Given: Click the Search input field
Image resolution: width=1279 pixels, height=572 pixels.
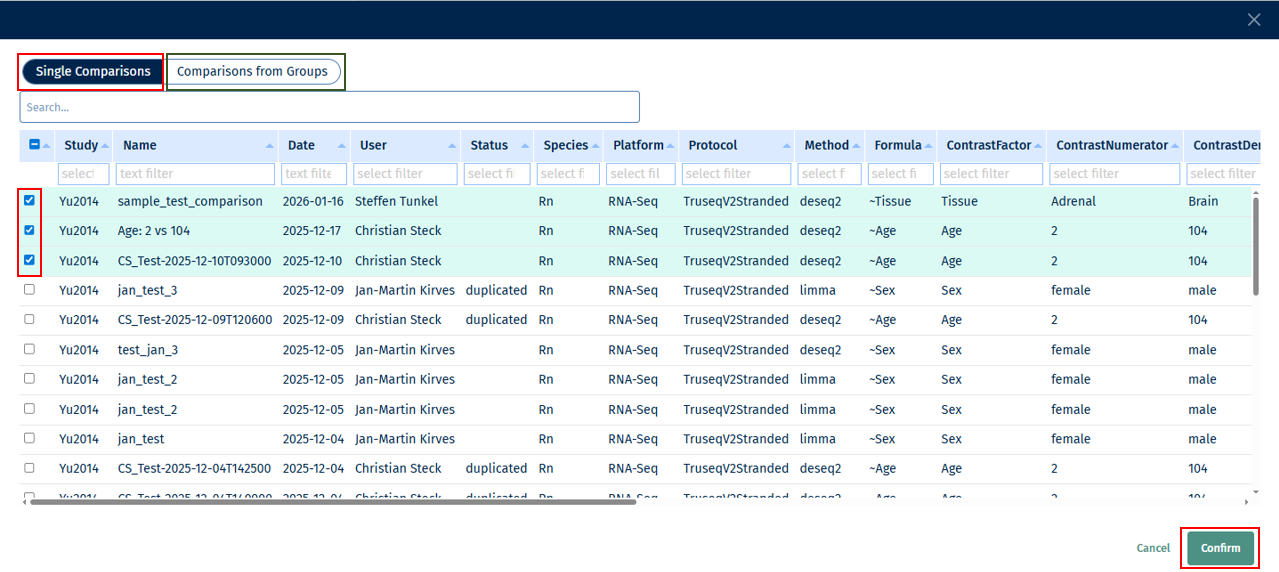Looking at the screenshot, I should (329, 107).
